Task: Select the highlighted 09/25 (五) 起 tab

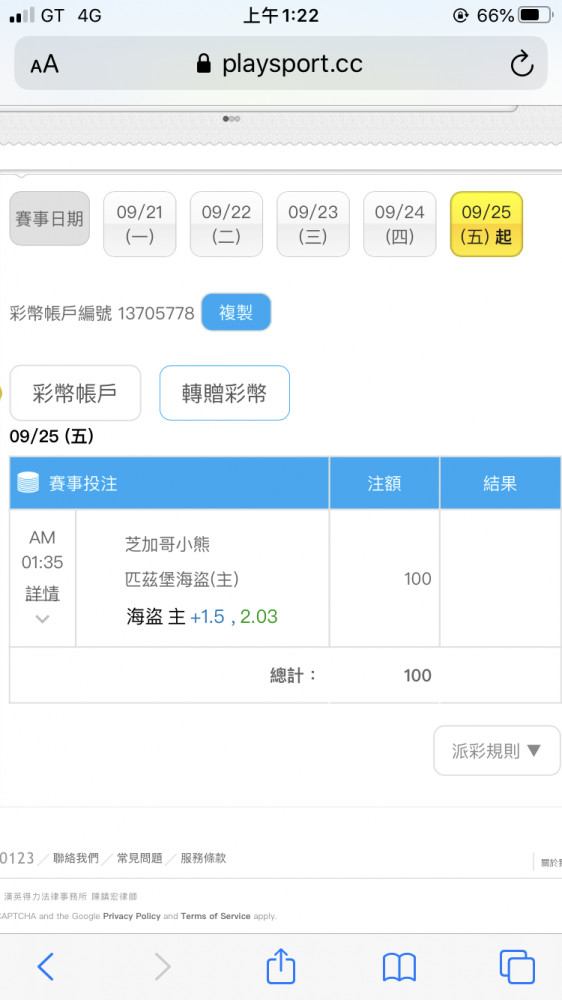Action: [487, 224]
